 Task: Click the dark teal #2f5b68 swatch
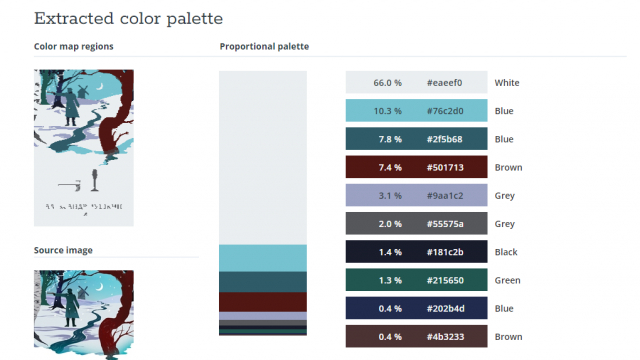pyautogui.click(x=416, y=139)
